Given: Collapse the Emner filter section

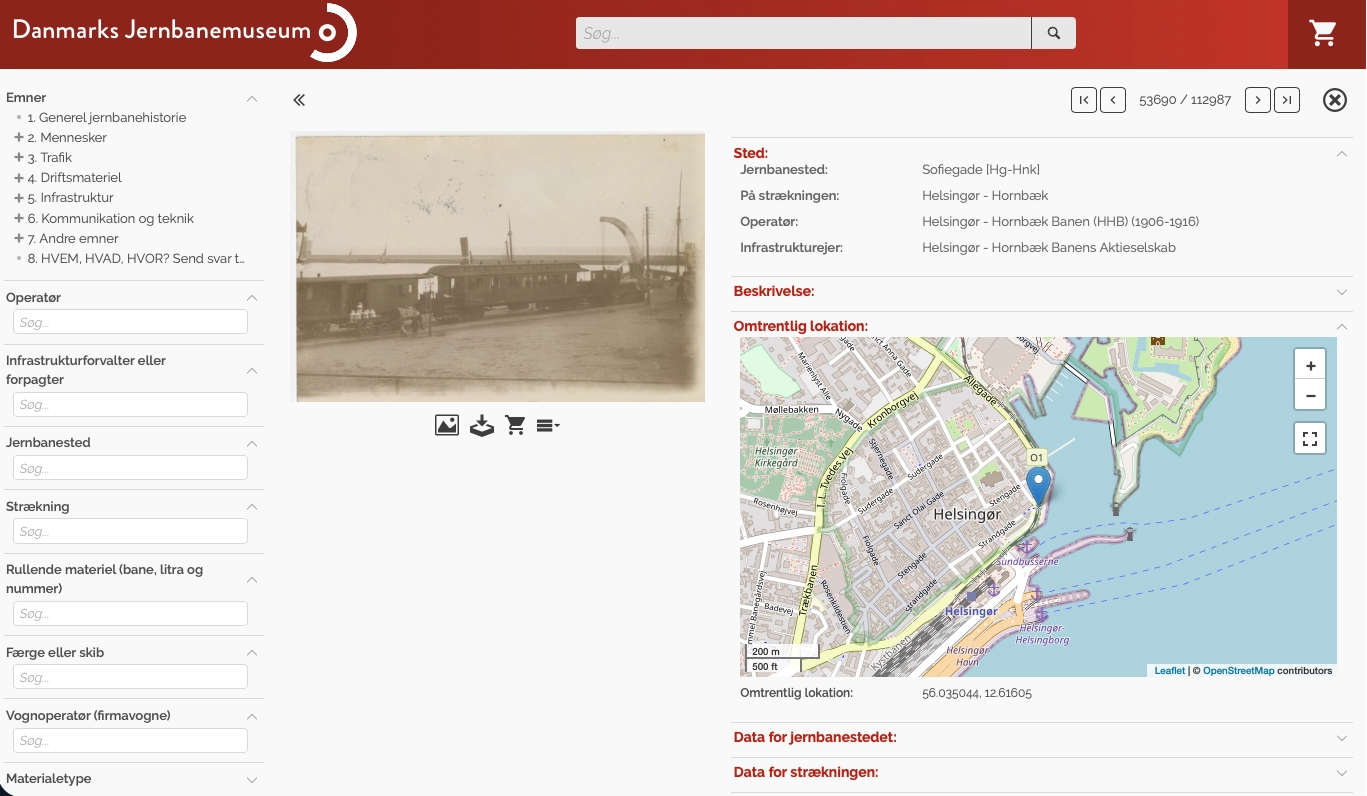Looking at the screenshot, I should click(x=252, y=98).
